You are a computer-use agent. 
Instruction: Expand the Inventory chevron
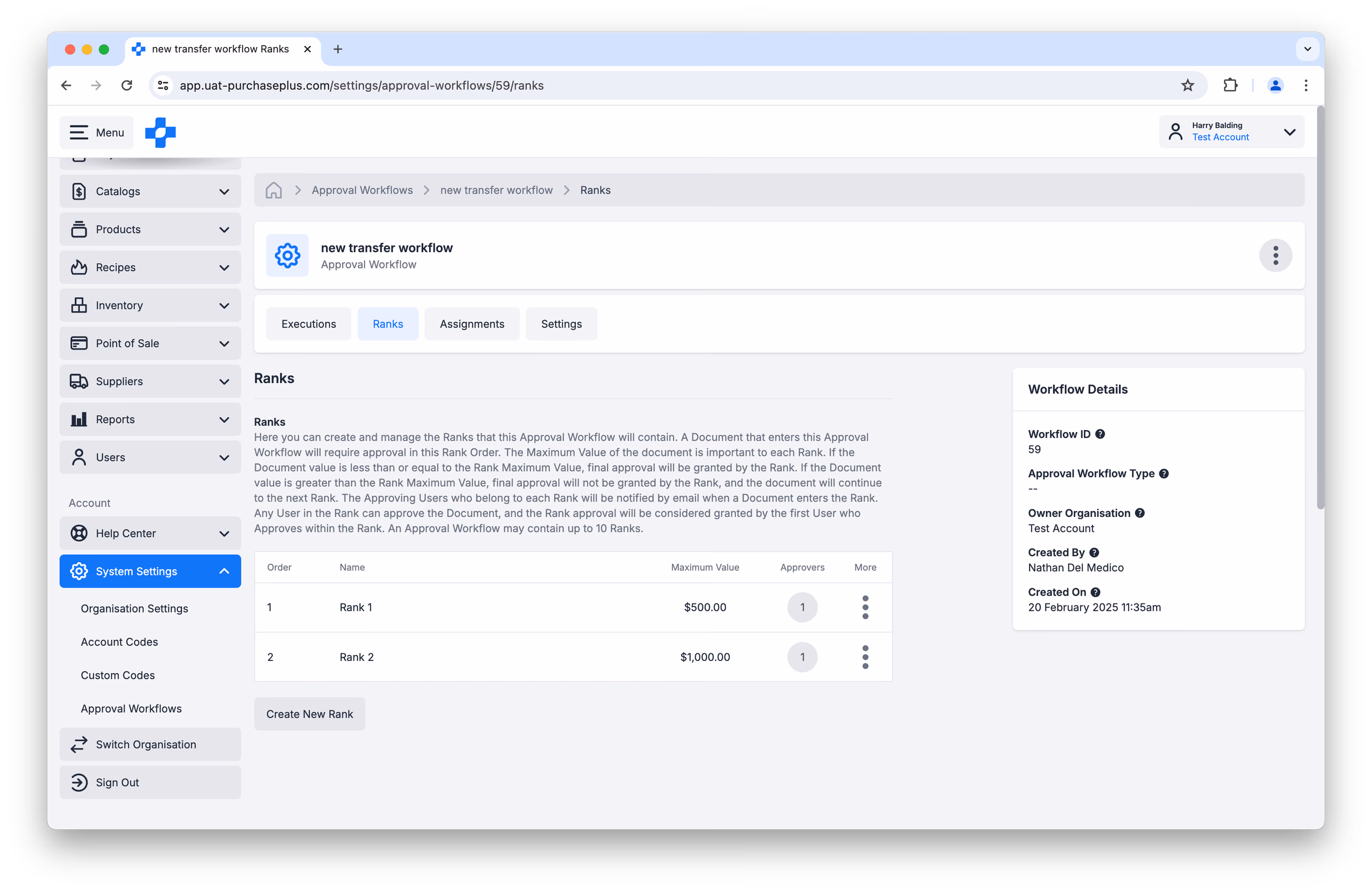[224, 306]
